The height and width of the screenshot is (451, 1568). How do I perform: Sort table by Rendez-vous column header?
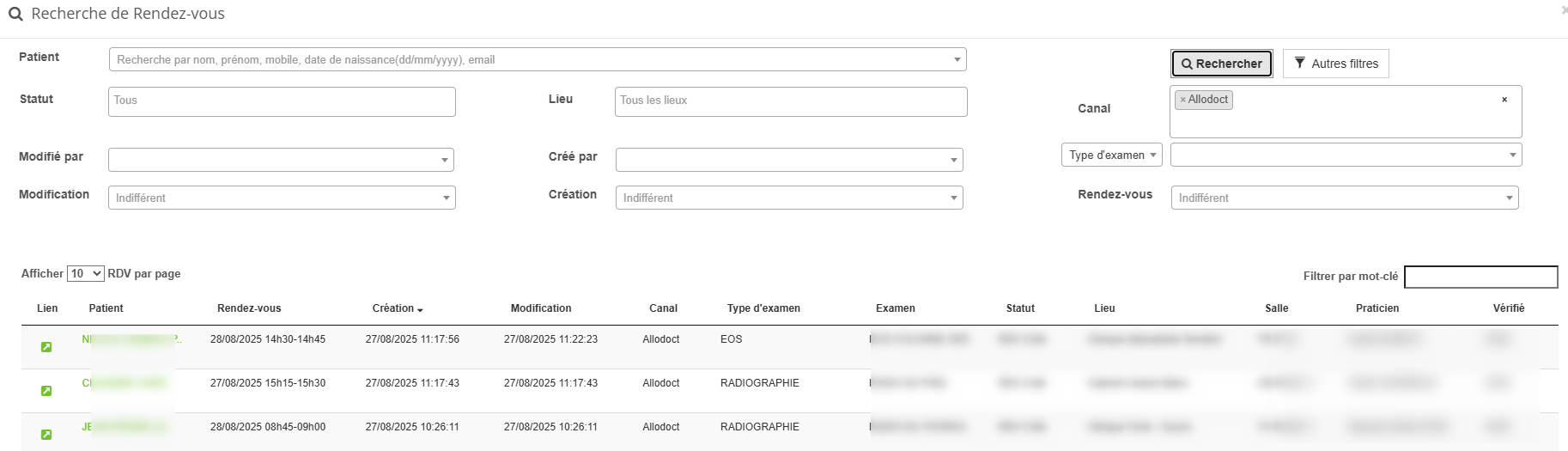coord(249,308)
